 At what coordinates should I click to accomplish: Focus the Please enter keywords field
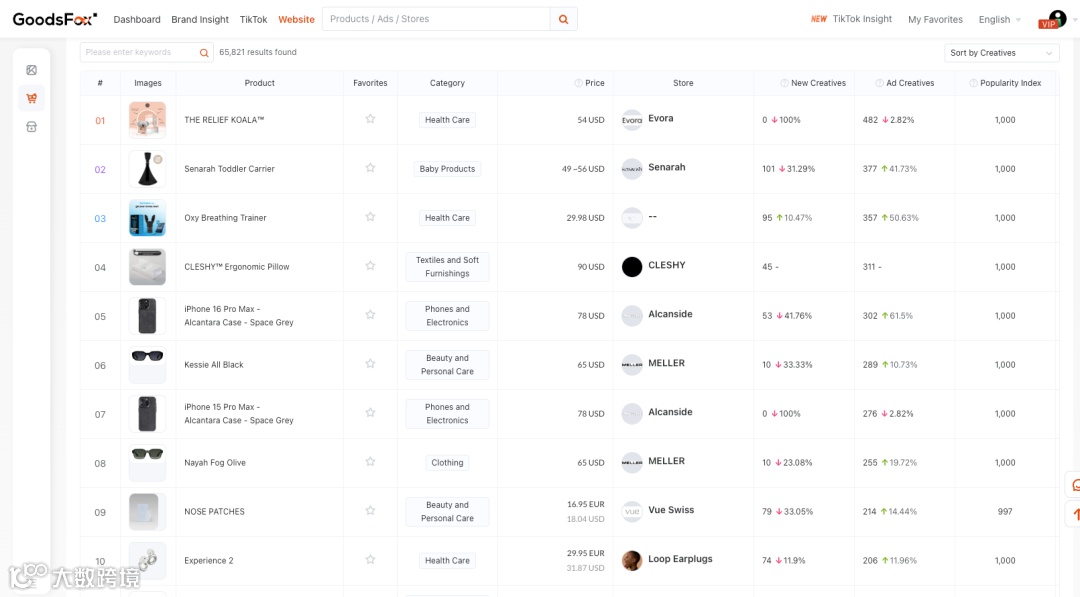click(139, 52)
